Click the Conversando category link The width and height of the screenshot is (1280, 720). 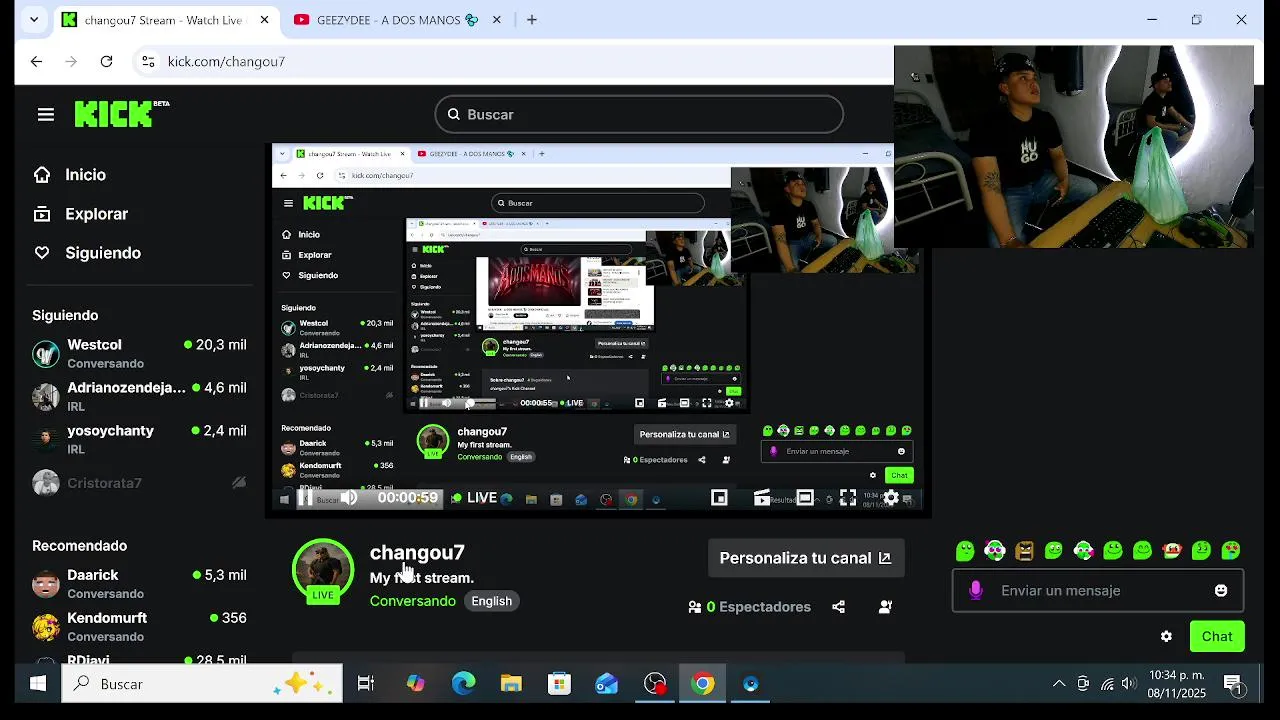[413, 601]
